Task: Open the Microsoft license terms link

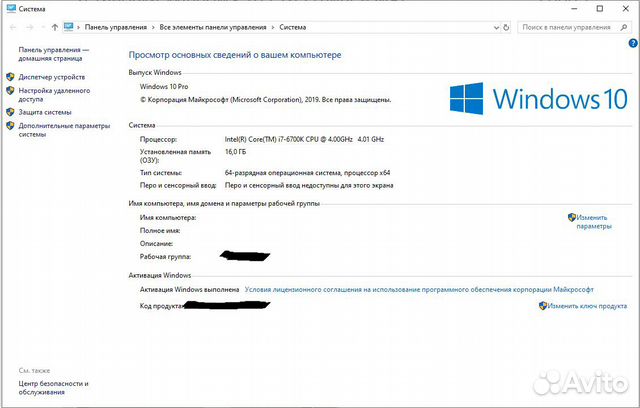Action: (x=419, y=289)
